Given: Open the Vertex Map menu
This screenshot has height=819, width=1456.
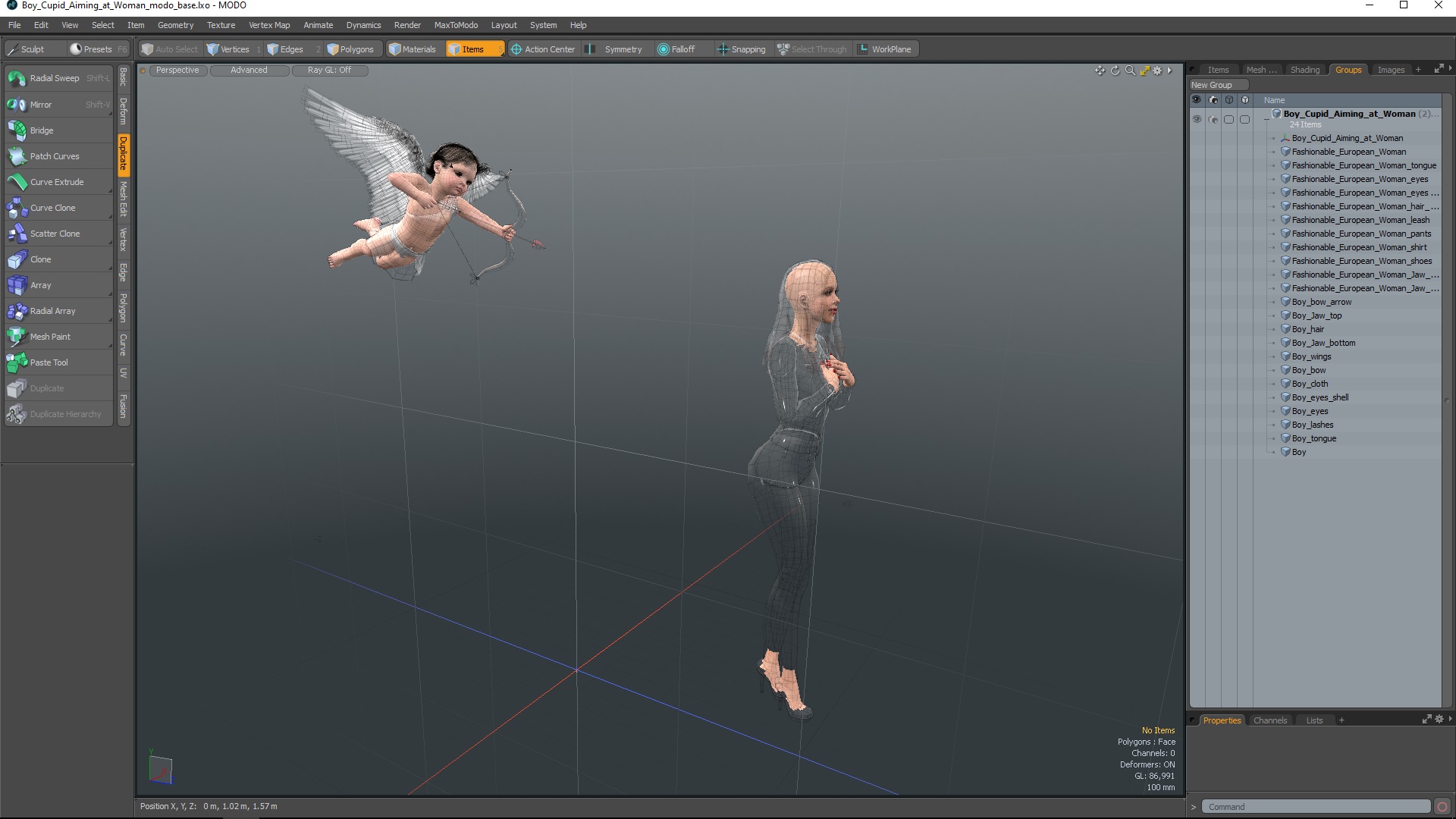Looking at the screenshot, I should (269, 25).
